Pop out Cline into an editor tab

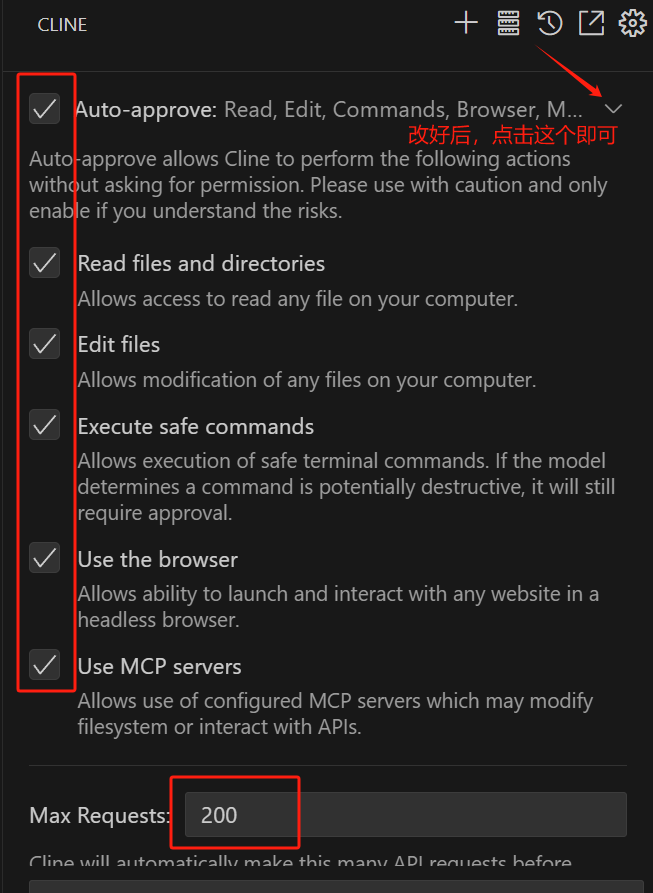pos(591,23)
